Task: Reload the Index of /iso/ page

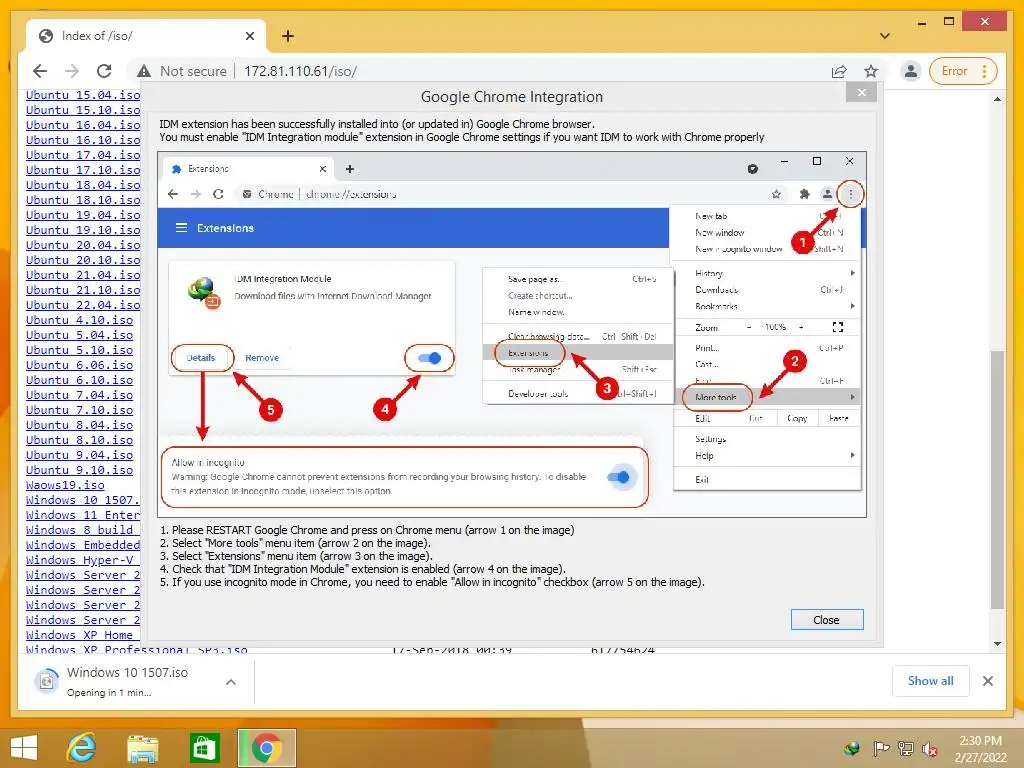Action: 104,71
